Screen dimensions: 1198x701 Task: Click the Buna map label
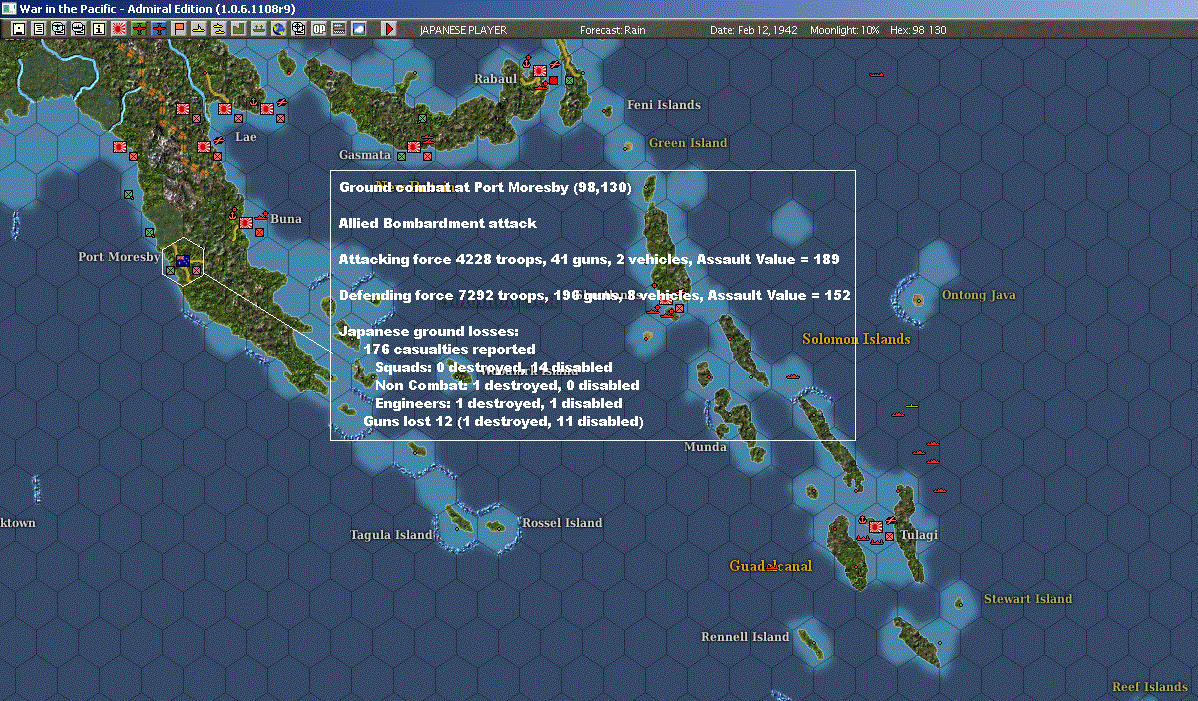pos(286,218)
